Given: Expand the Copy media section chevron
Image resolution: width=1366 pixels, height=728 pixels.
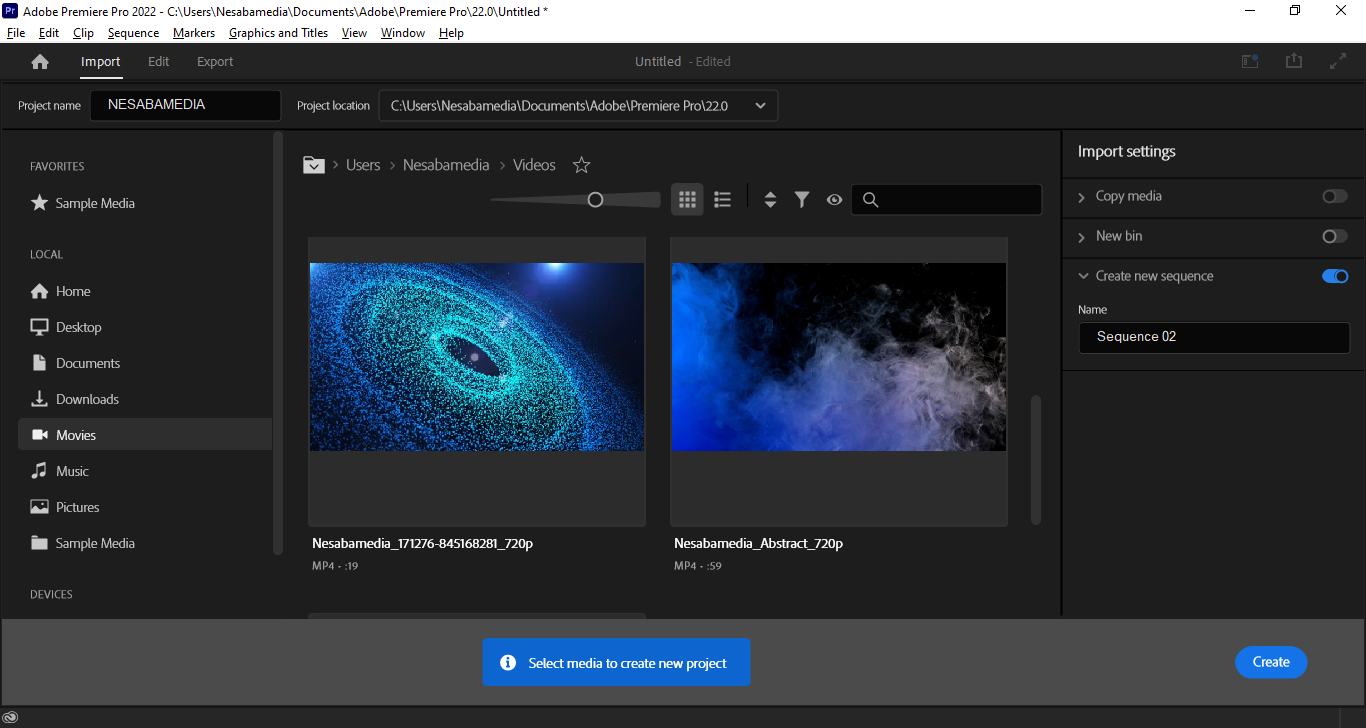Looking at the screenshot, I should pyautogui.click(x=1082, y=197).
